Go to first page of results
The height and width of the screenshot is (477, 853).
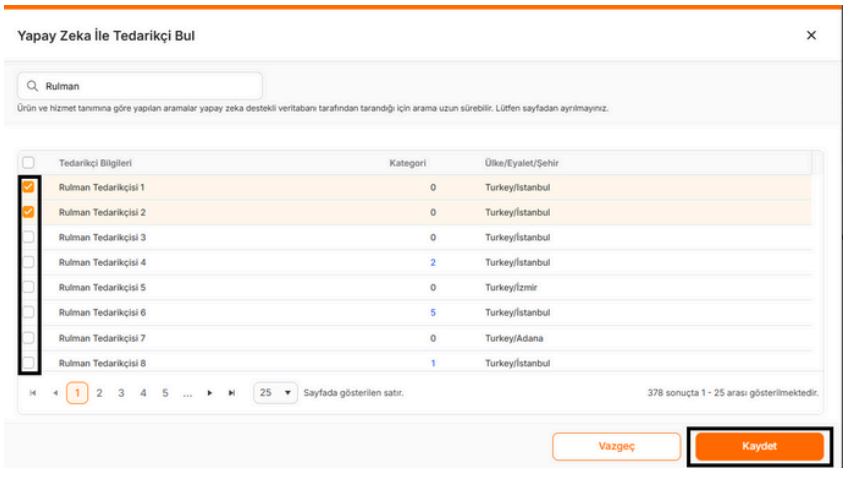[33, 394]
